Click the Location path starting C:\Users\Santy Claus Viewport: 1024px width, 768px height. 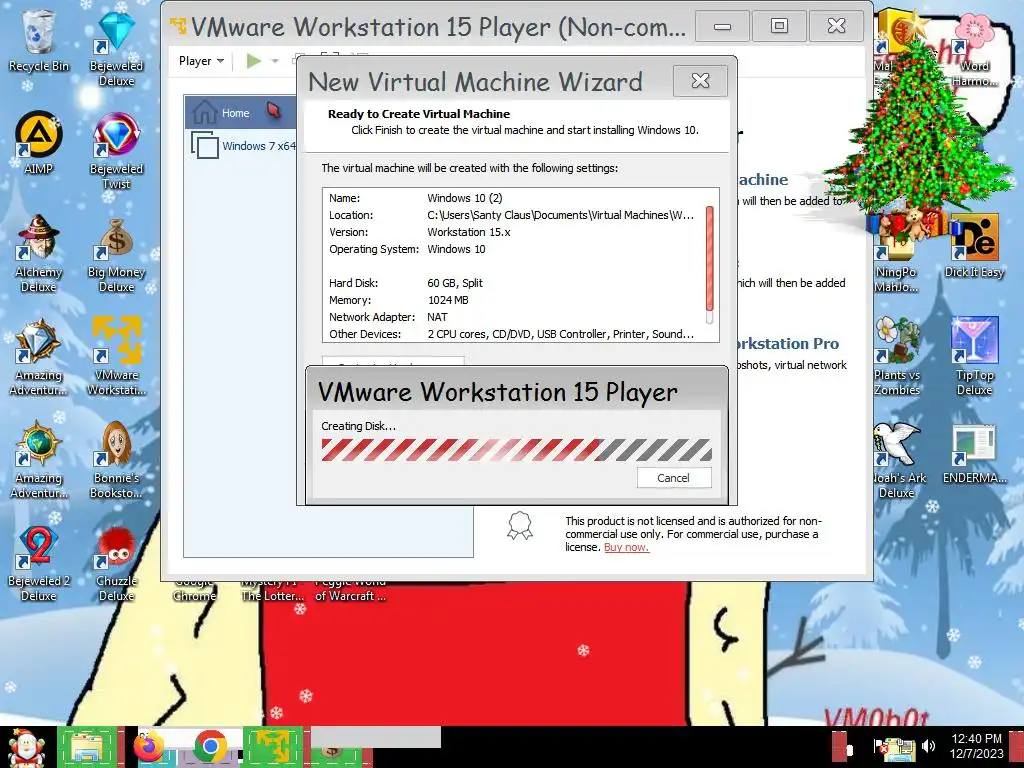pyautogui.click(x=560, y=215)
